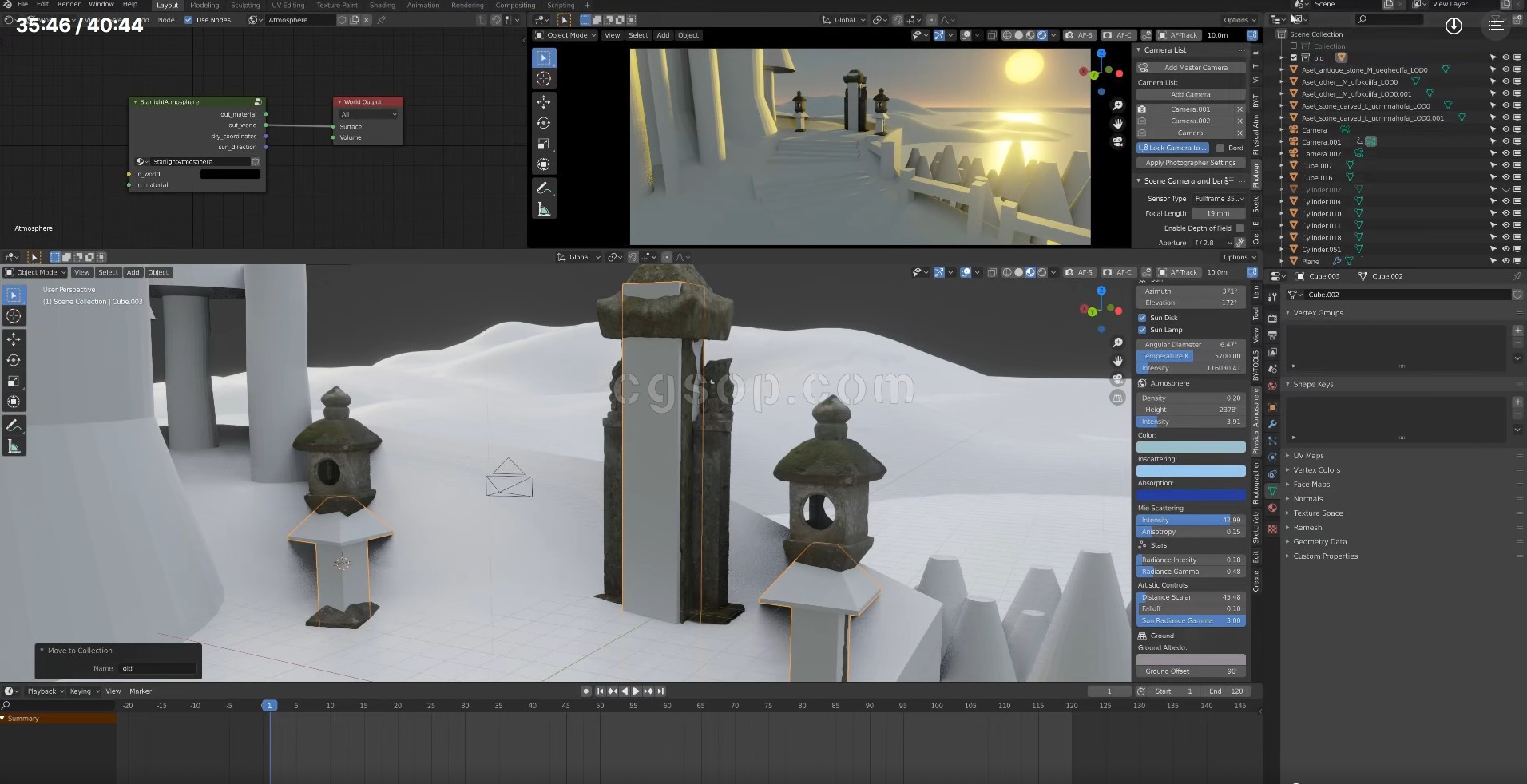Toggle Enable Depth of Field checkbox
The image size is (1527, 784).
[1239, 228]
